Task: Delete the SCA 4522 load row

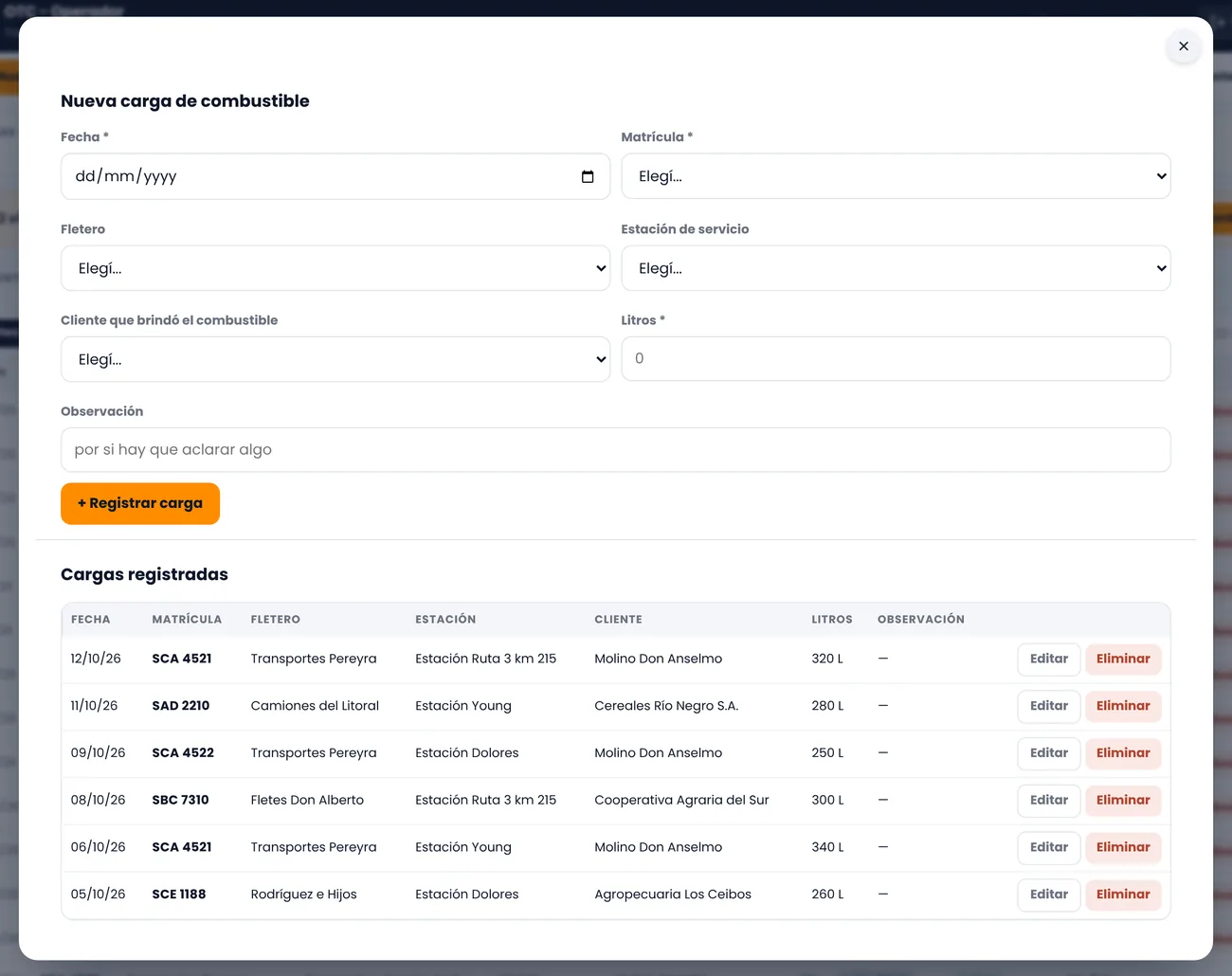Action: tap(1123, 753)
